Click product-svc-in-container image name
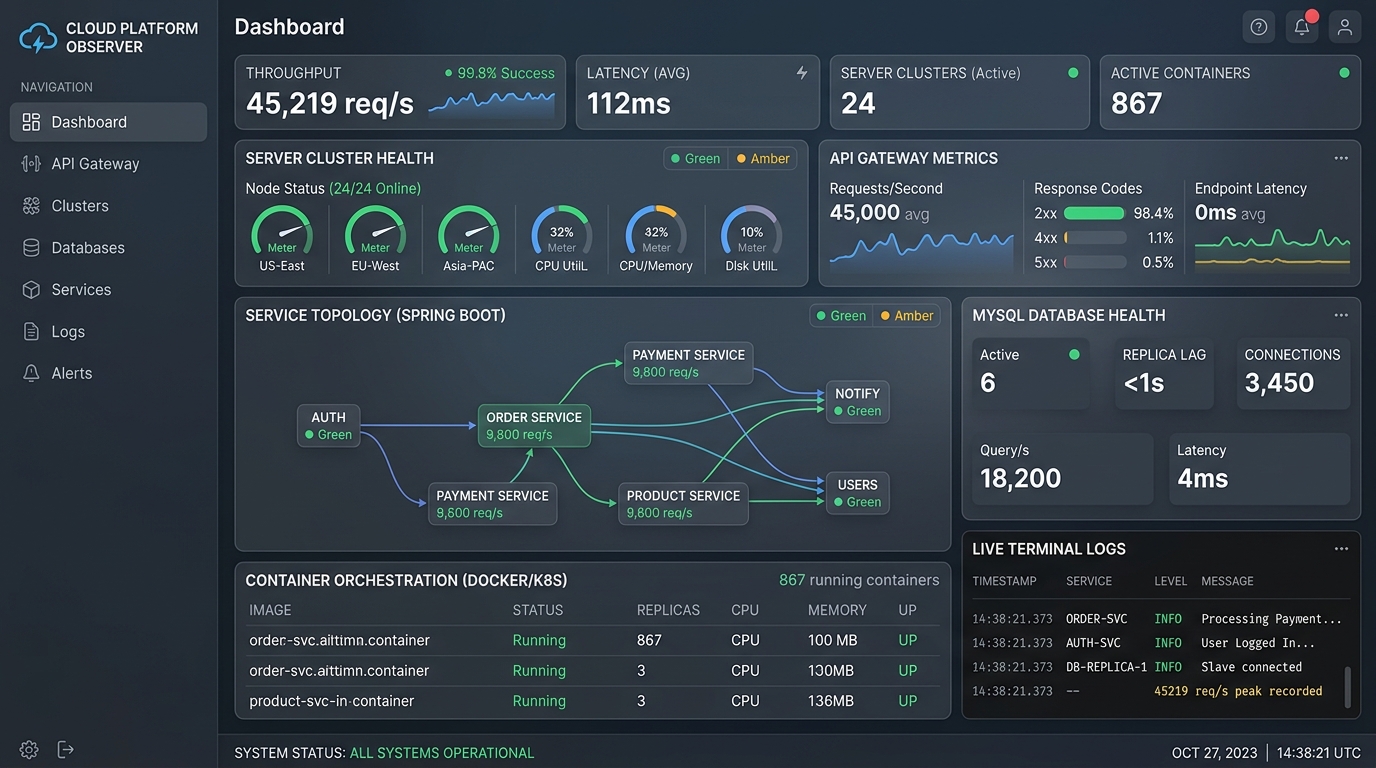1376x768 pixels. tap(331, 701)
